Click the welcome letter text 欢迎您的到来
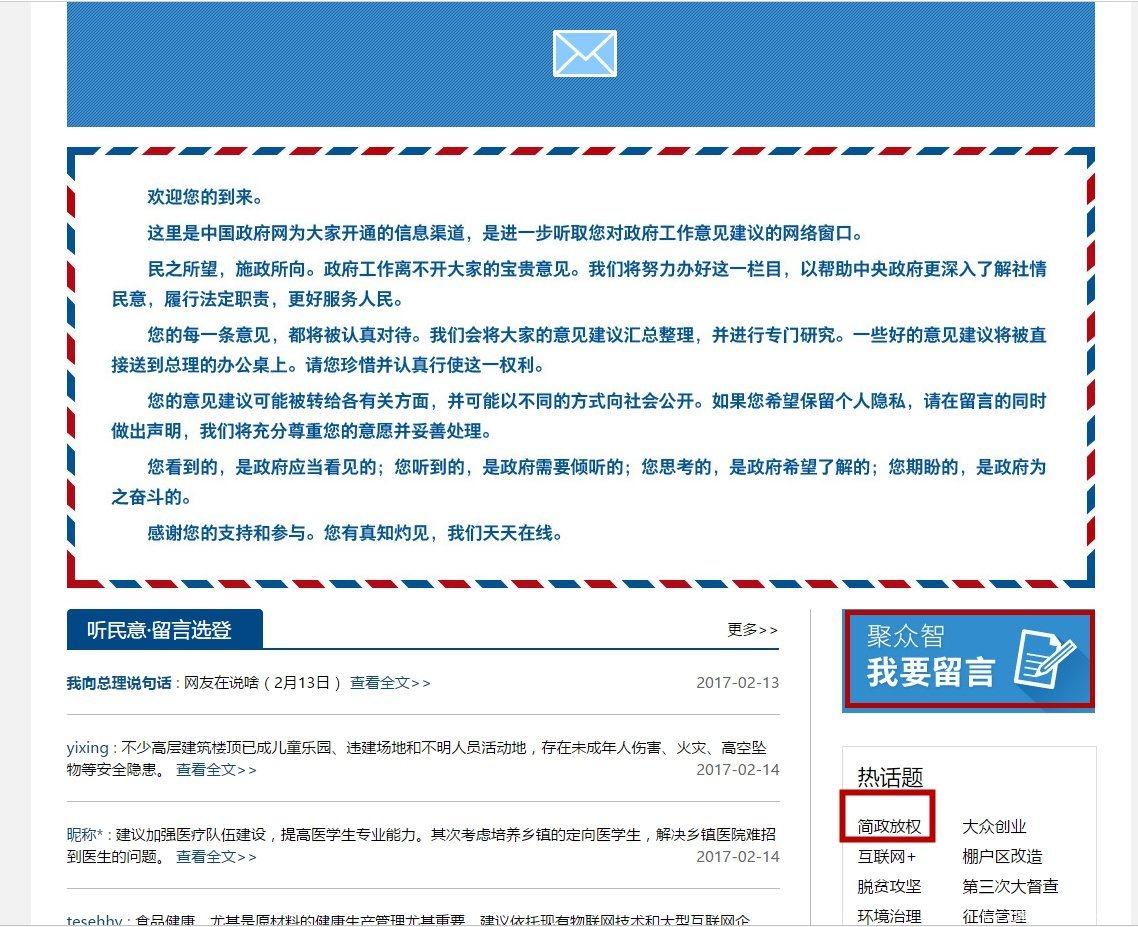The image size is (1138, 927). tap(205, 197)
